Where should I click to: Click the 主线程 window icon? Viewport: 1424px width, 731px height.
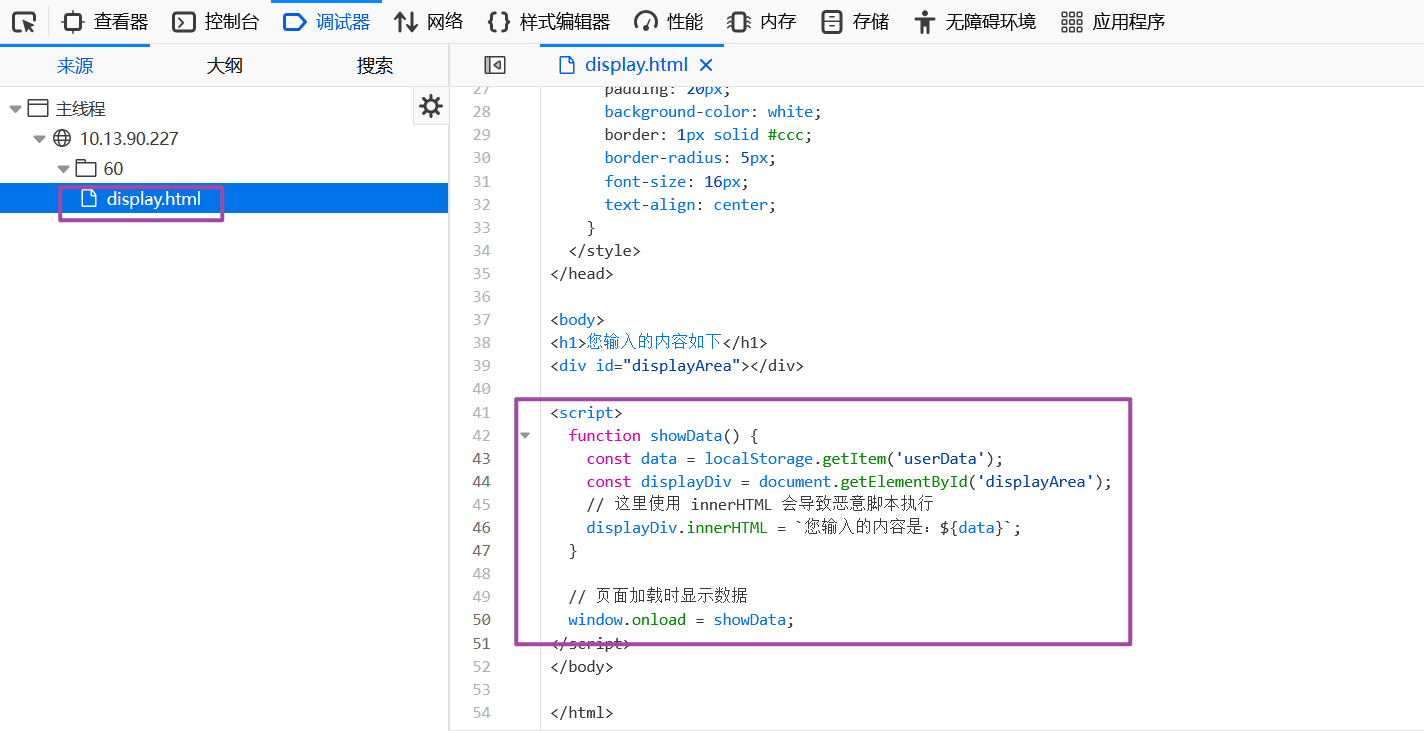[x=38, y=109]
